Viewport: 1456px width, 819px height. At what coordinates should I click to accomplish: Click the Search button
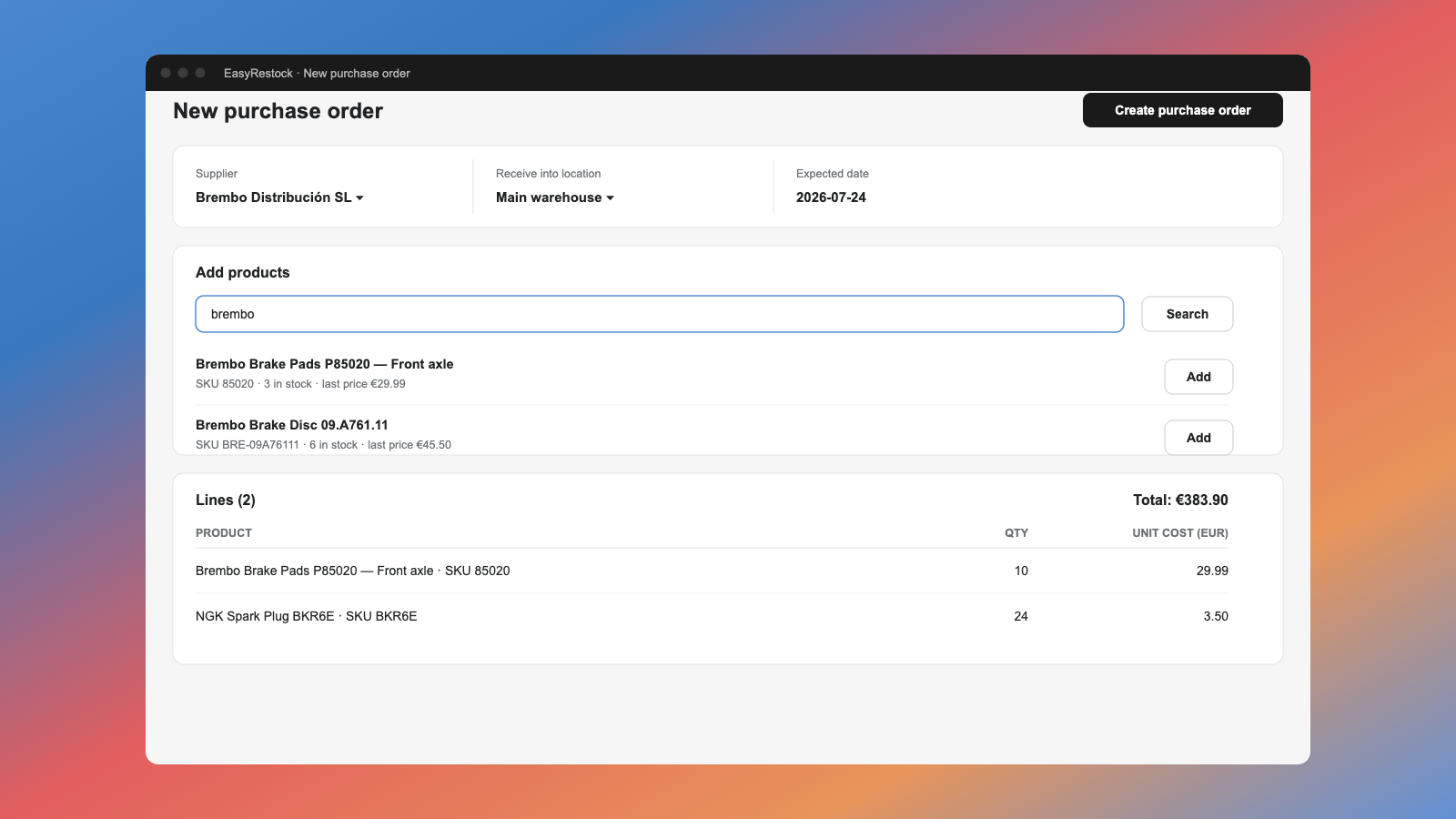pos(1188,314)
